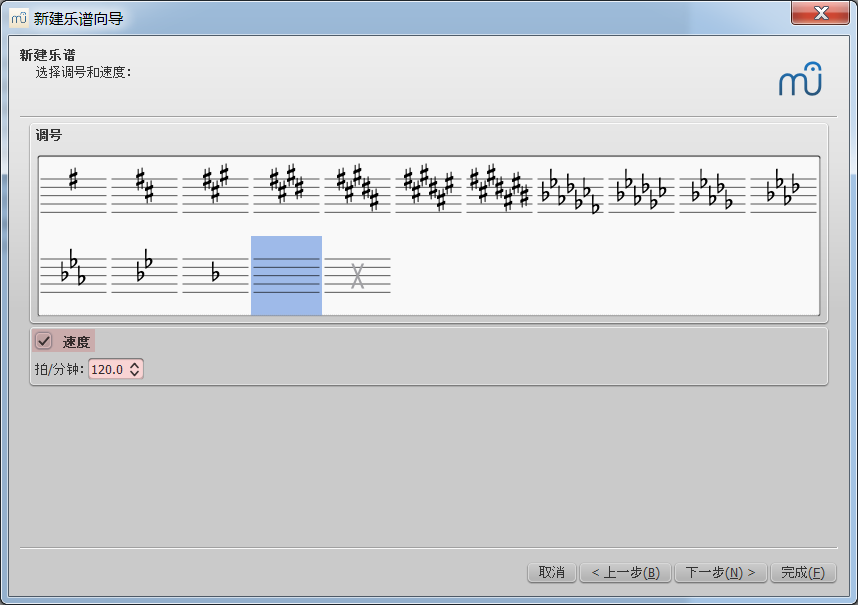The width and height of the screenshot is (858, 605).
Task: Click the 完成 finish button
Action: click(802, 572)
